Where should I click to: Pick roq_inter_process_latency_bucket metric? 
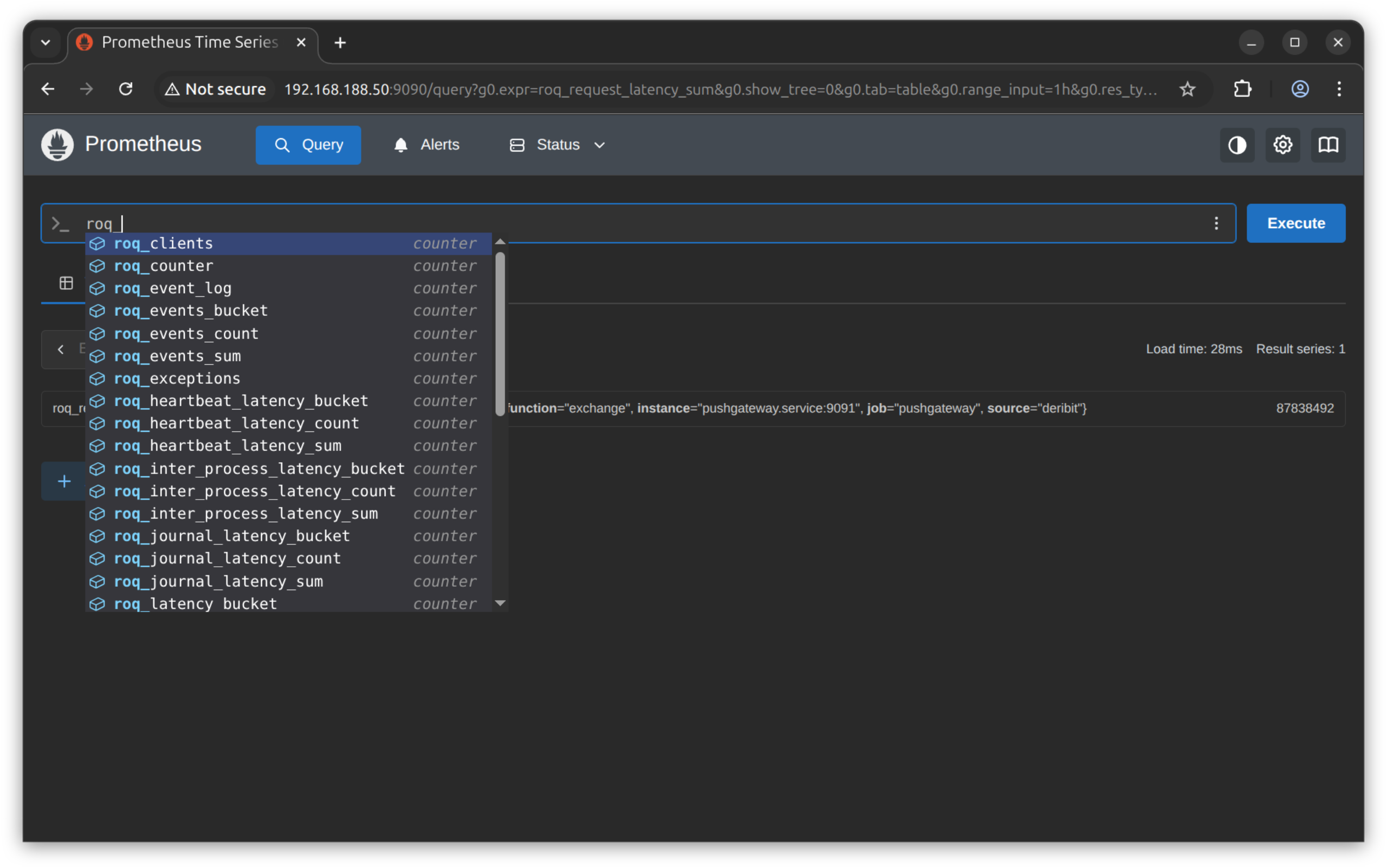point(288,469)
